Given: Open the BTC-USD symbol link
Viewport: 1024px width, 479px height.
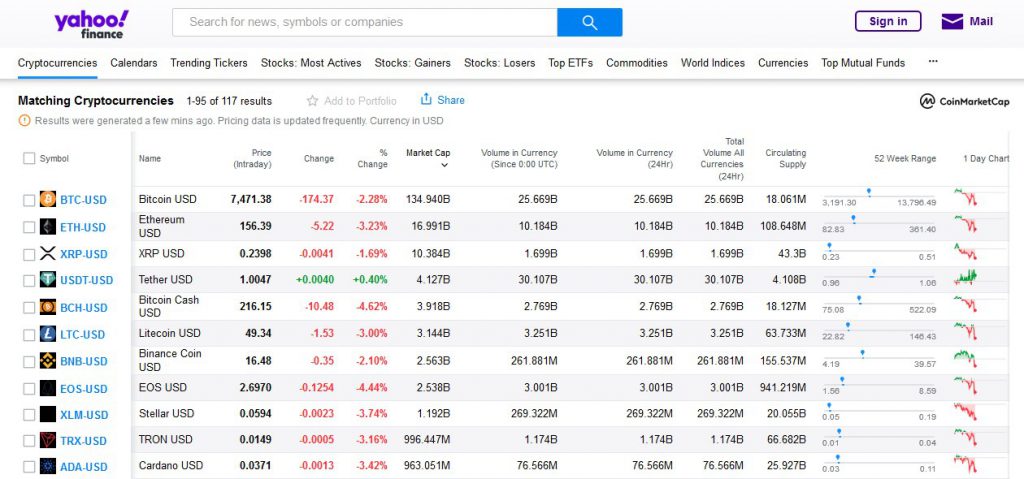Looking at the screenshot, I should coord(84,200).
